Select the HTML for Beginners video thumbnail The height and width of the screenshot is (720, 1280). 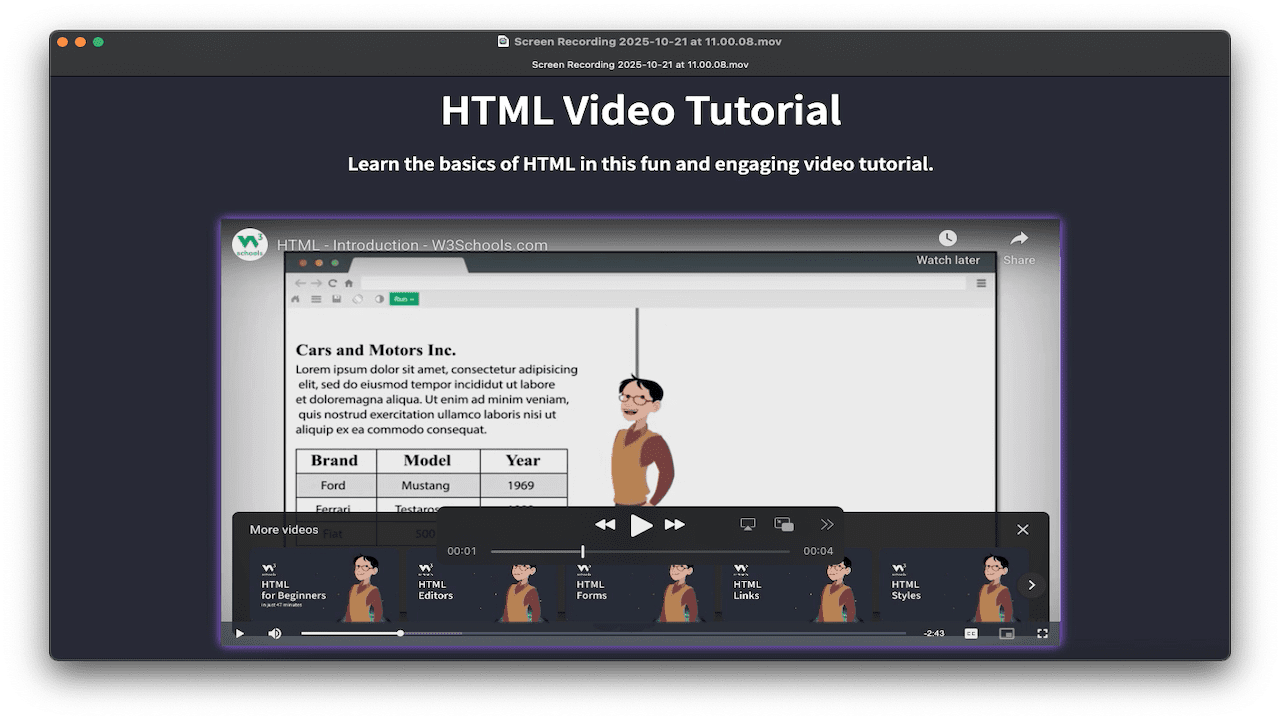[x=323, y=587]
